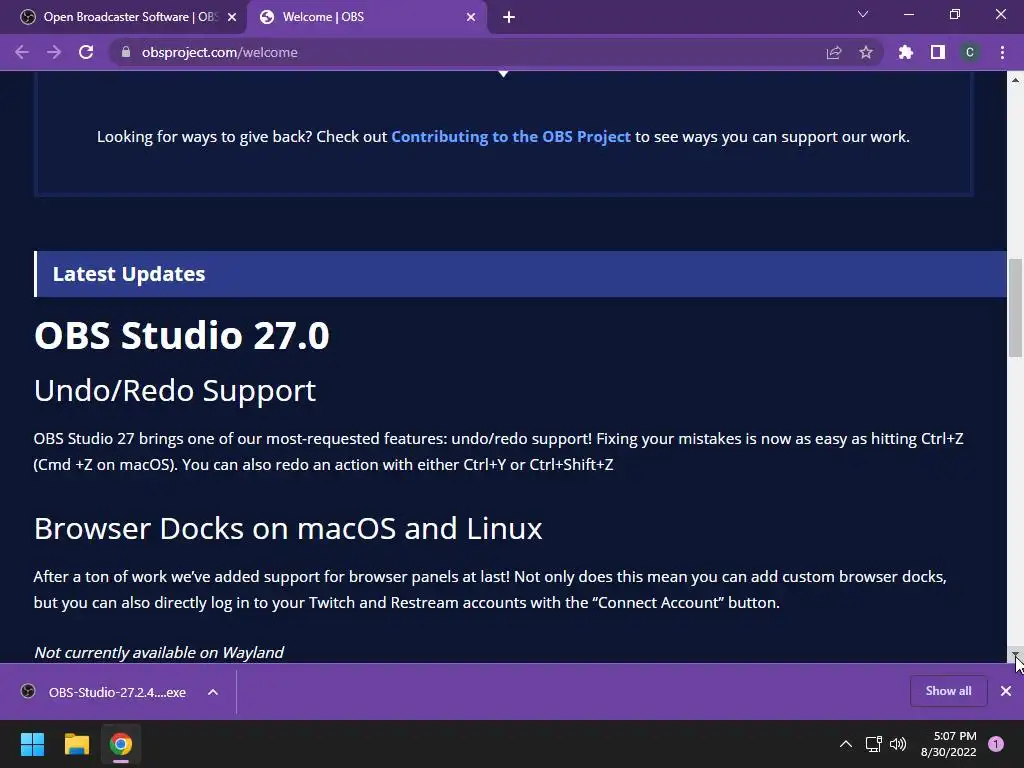
Task: Open the tab search dropdown arrow
Action: pyautogui.click(x=863, y=14)
